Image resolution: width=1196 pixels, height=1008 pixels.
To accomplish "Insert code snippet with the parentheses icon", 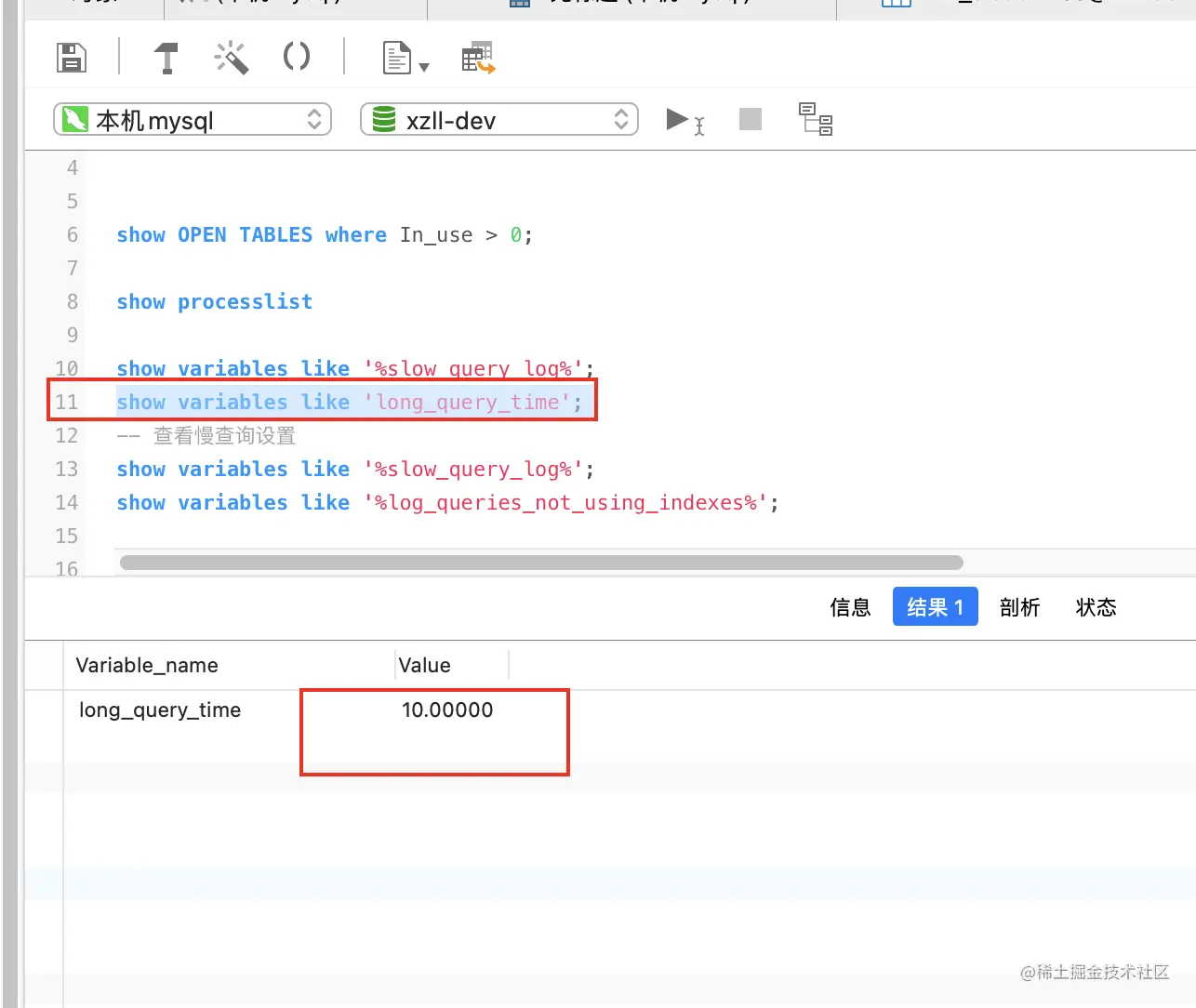I will (297, 57).
